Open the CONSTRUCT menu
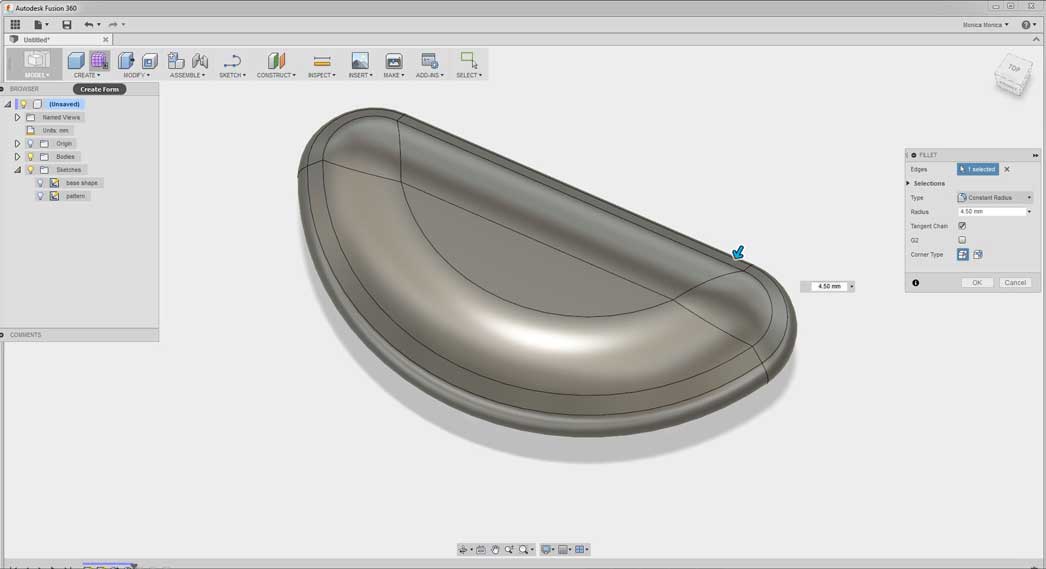 tap(276, 75)
